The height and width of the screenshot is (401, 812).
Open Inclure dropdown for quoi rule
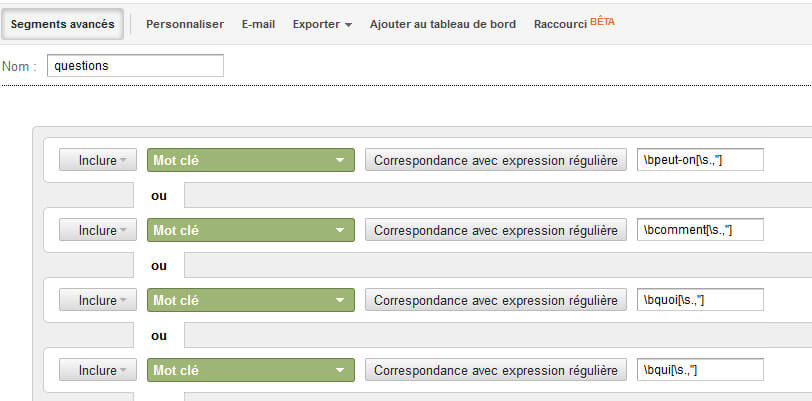98,300
